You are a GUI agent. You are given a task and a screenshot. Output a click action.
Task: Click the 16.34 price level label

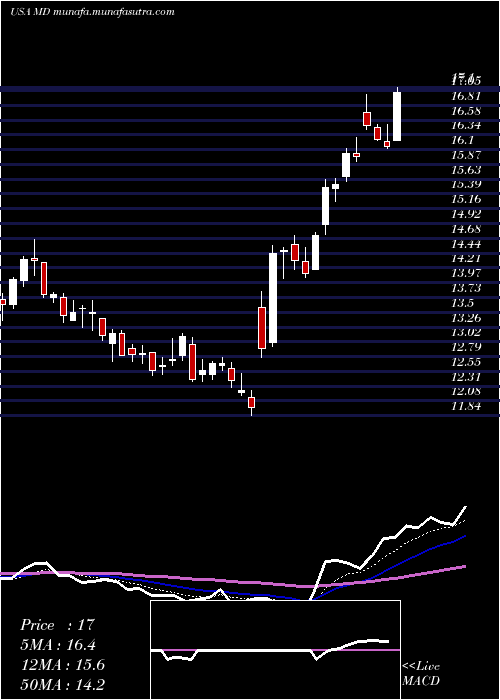pyautogui.click(x=466, y=125)
